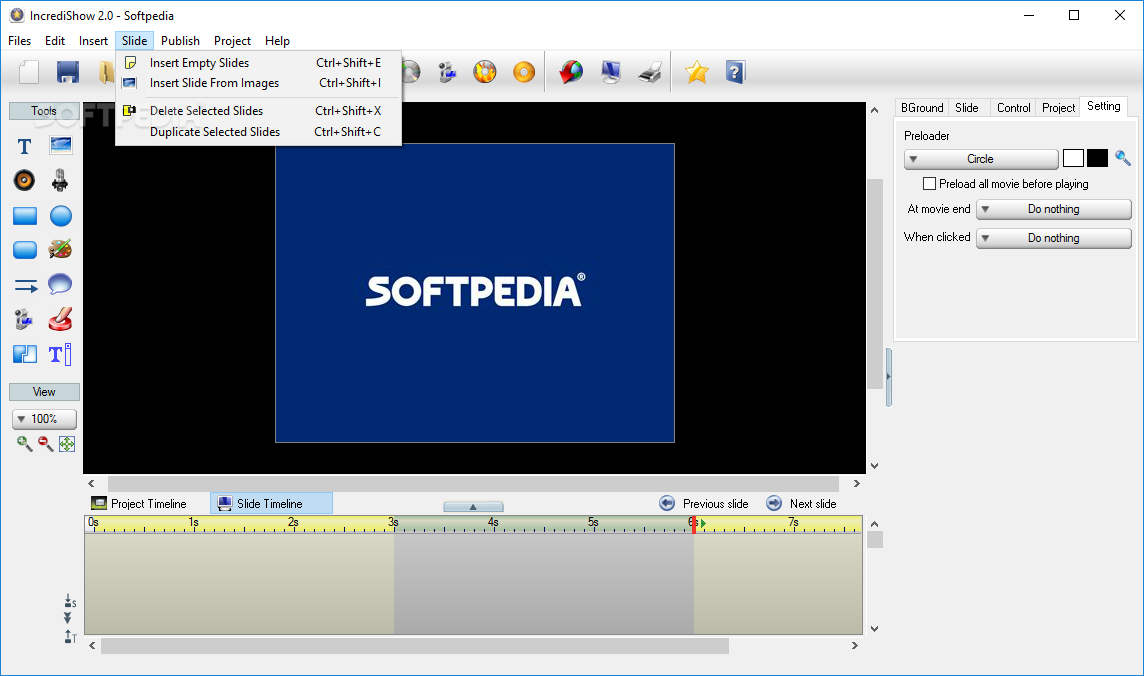Click the timeline collapse arrow handle
Viewport: 1144px width, 676px height.
point(473,506)
